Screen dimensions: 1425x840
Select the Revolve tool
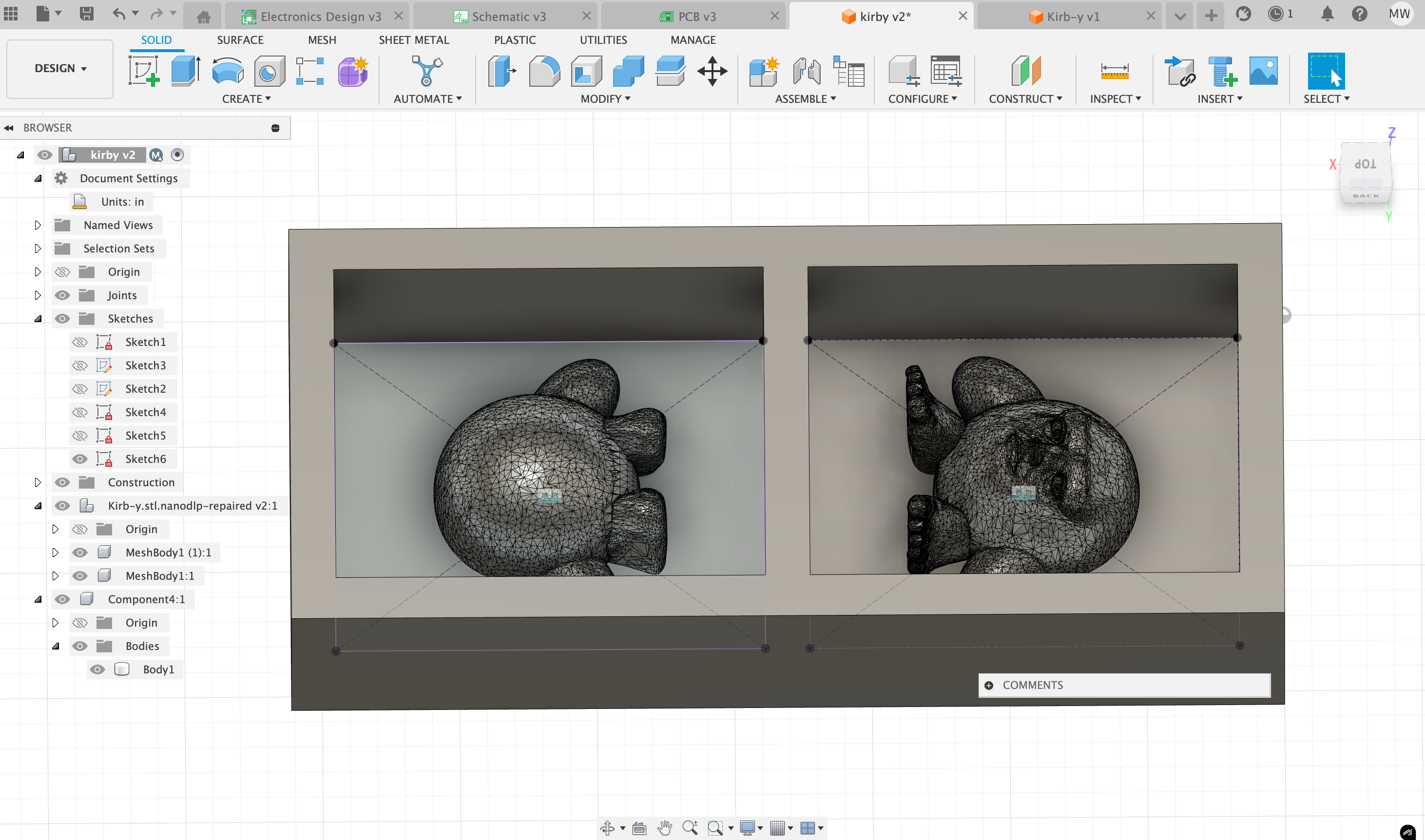228,71
